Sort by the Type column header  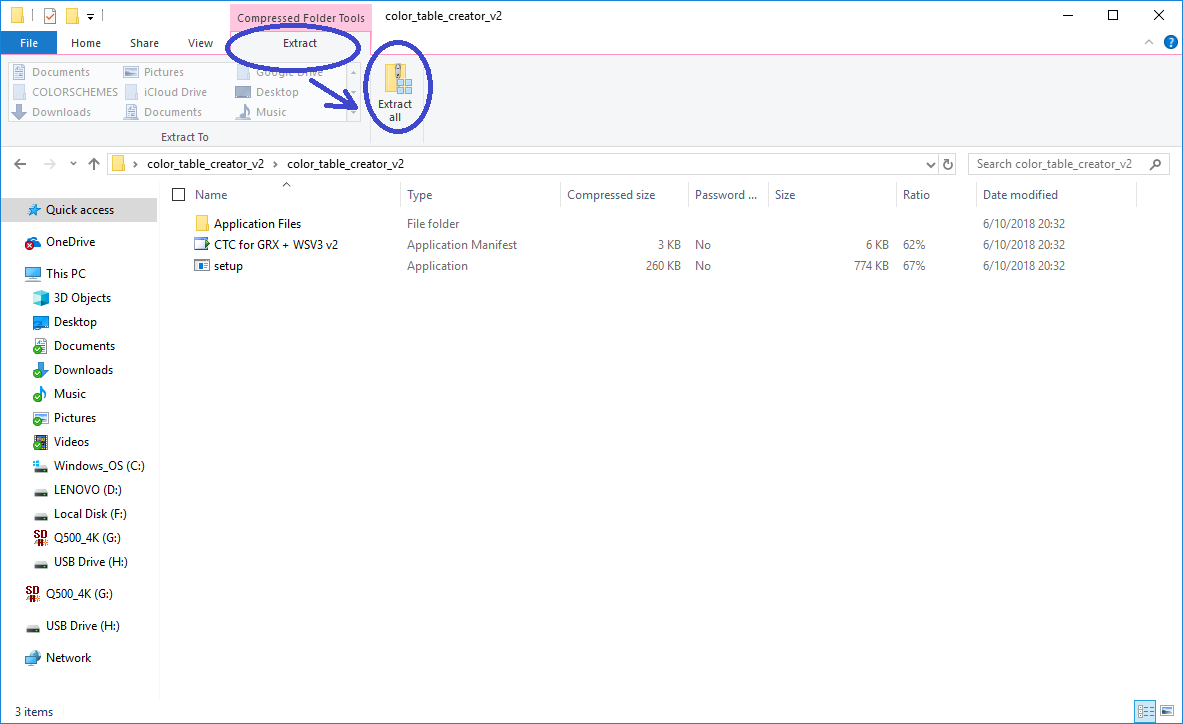[419, 195]
